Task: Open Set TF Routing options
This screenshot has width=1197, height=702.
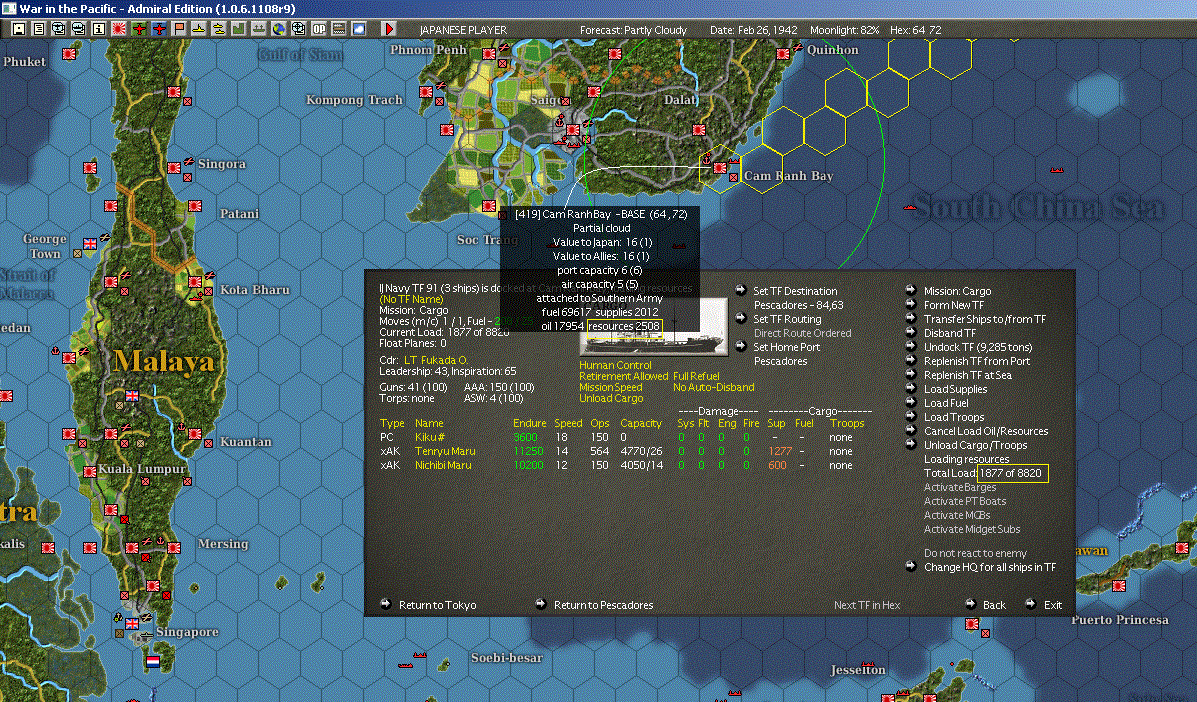Action: [787, 319]
